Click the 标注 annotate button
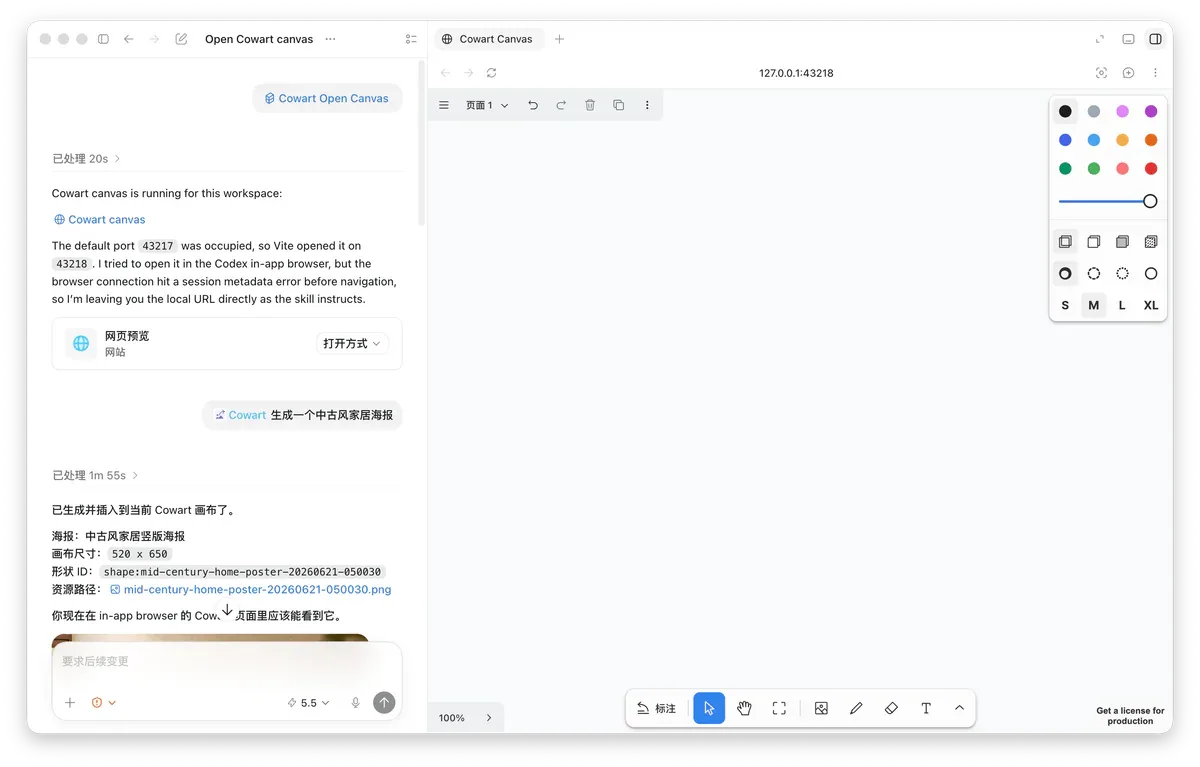The width and height of the screenshot is (1200, 767). pos(657,708)
